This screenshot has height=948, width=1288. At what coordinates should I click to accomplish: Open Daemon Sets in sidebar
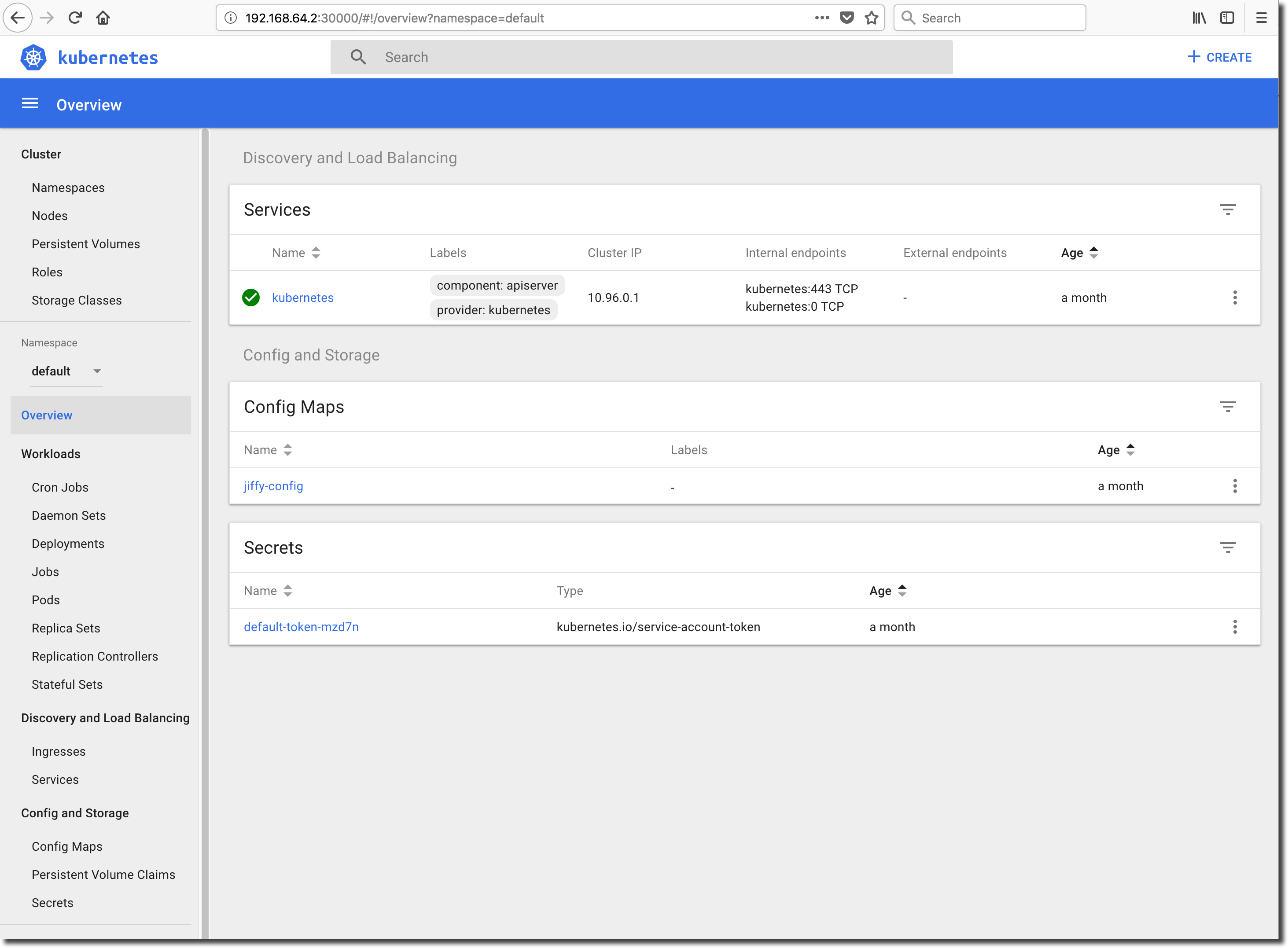68,515
